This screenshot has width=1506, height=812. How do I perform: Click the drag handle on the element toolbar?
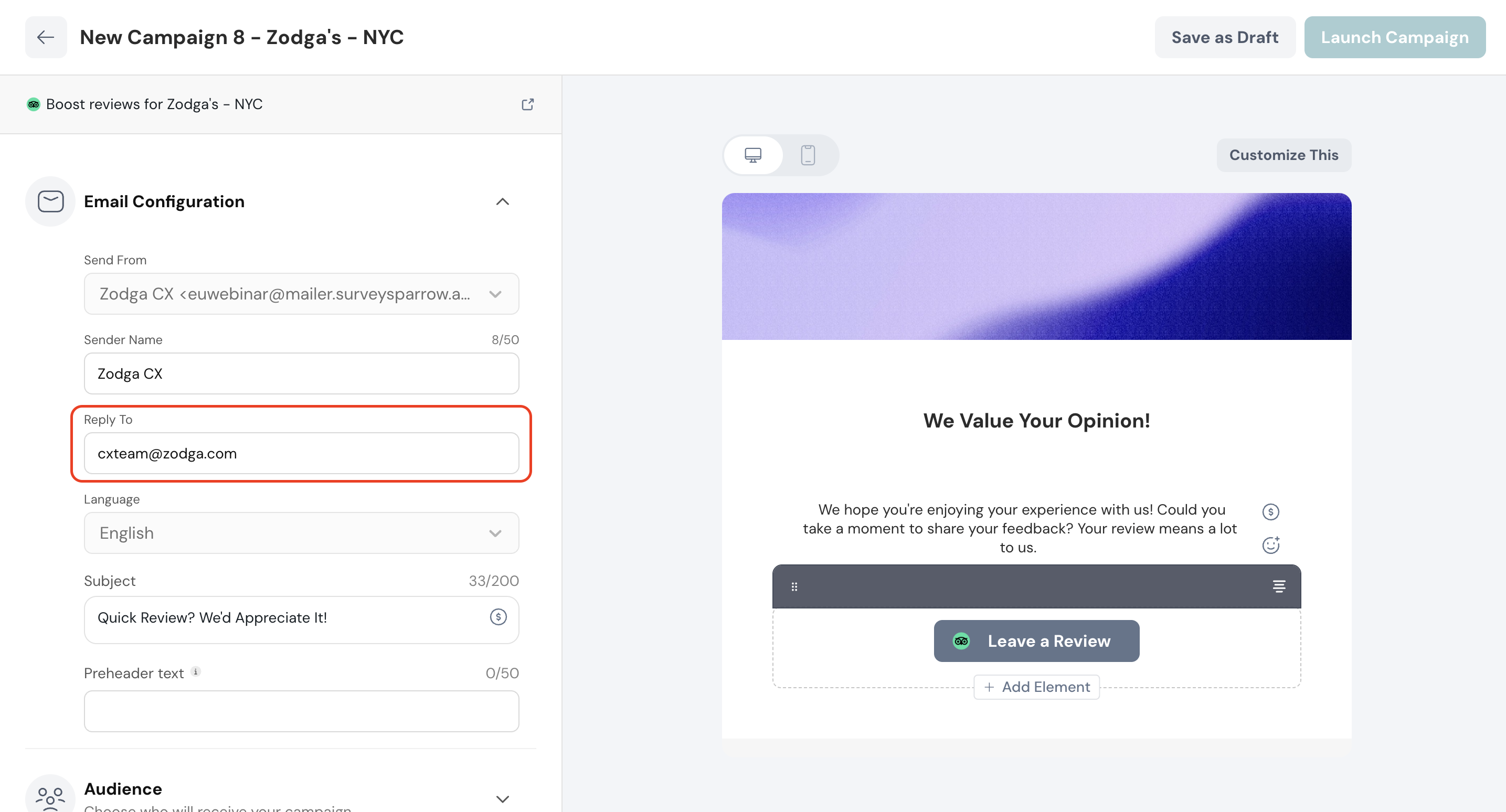point(794,586)
